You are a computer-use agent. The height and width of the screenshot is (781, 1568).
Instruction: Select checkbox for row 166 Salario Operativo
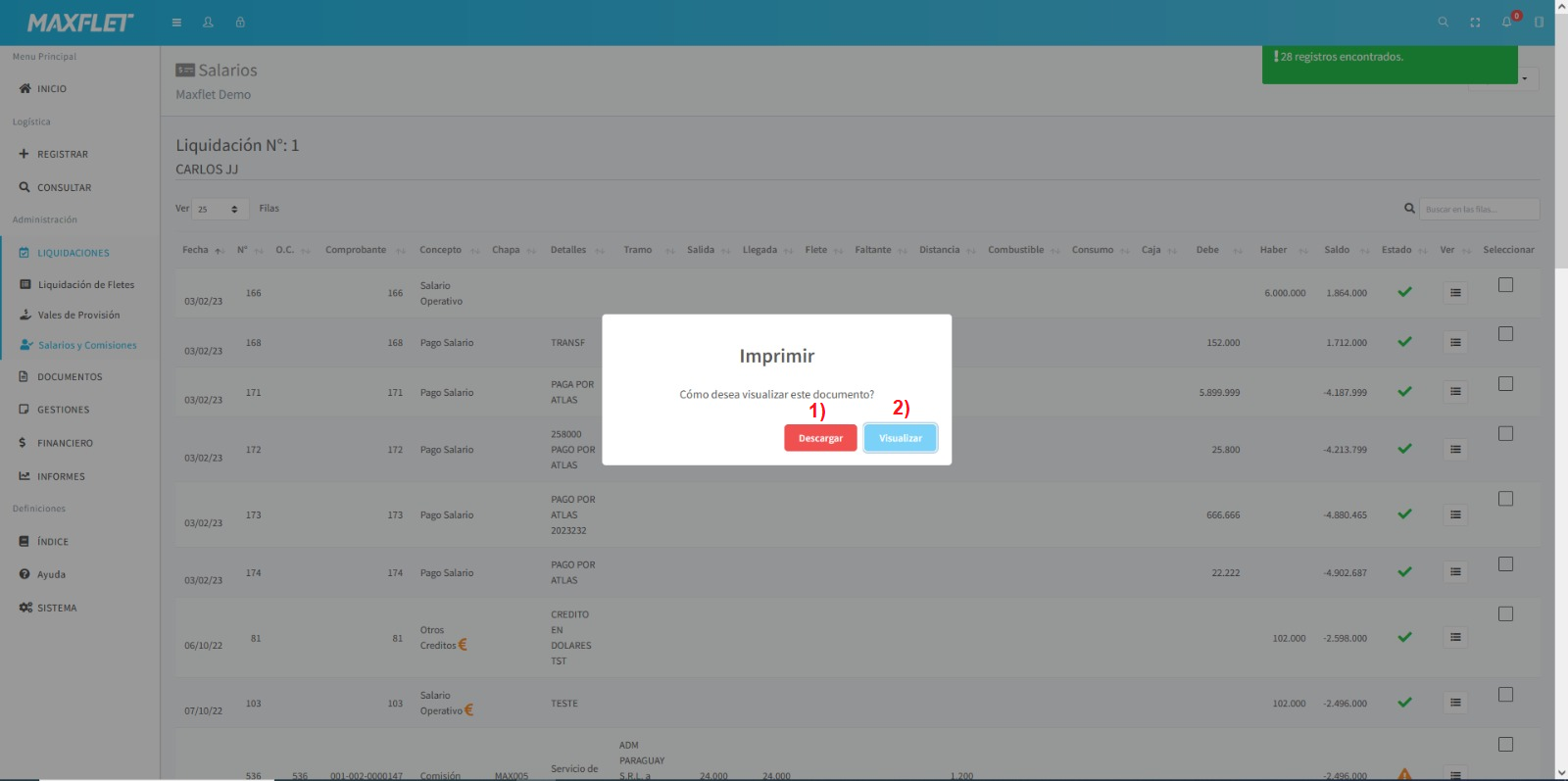pos(1505,285)
